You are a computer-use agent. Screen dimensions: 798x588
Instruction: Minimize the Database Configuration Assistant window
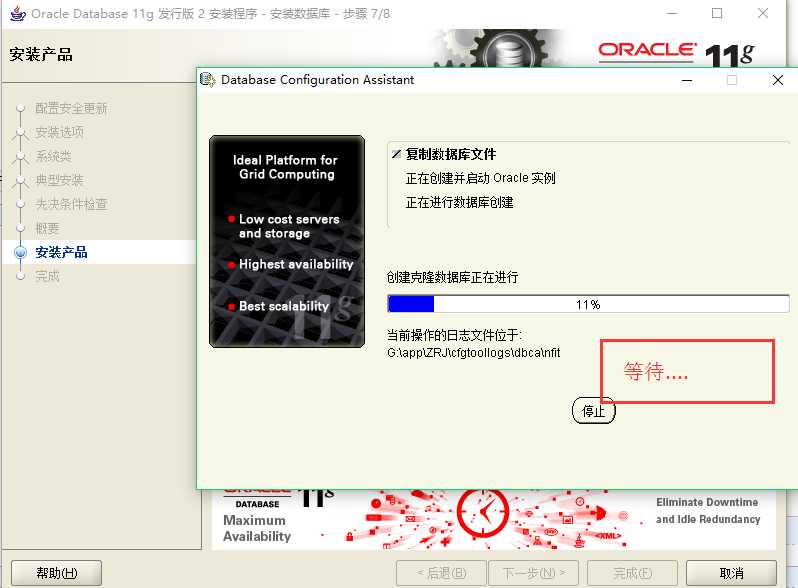(x=687, y=80)
